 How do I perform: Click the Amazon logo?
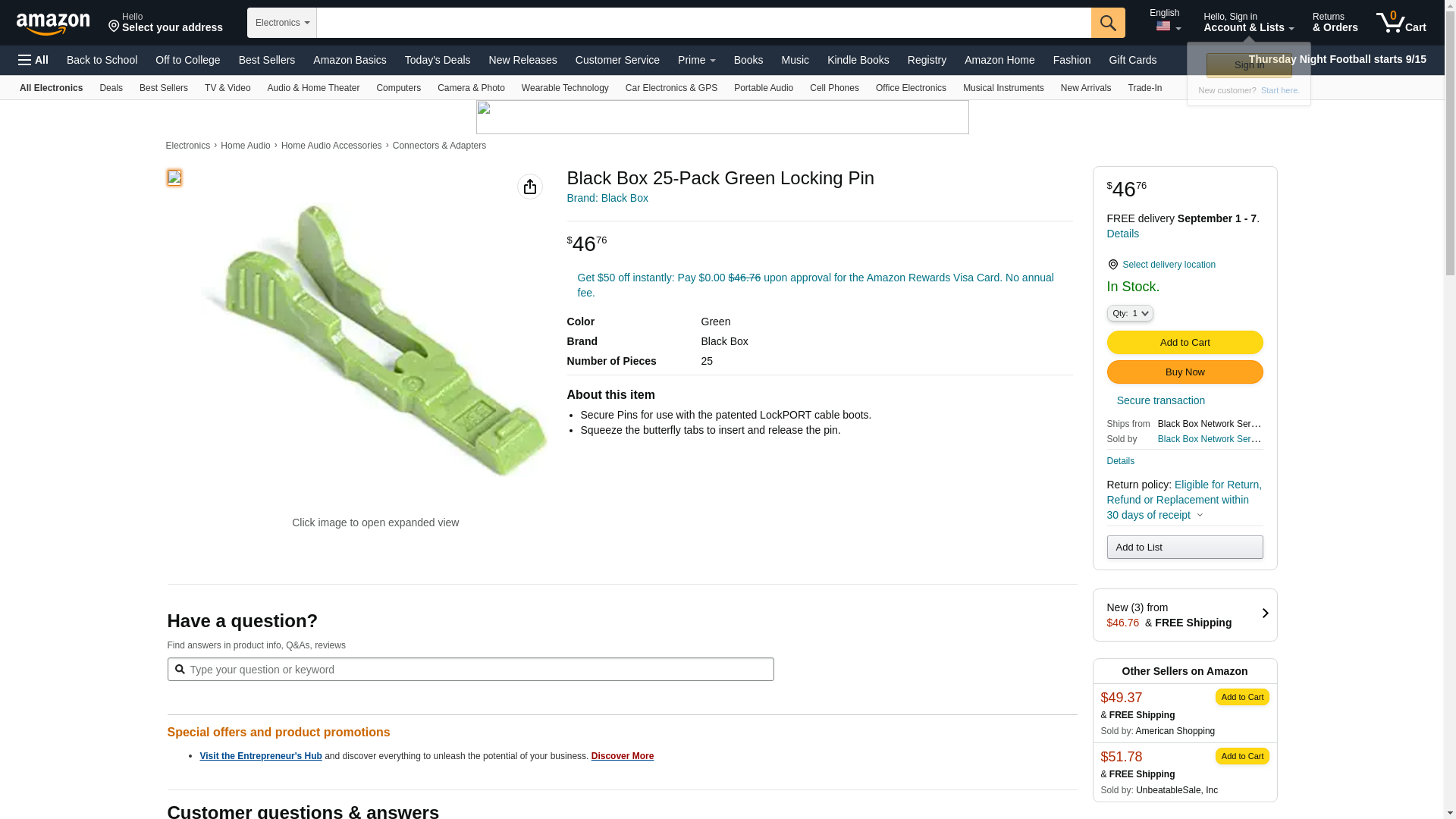[x=53, y=24]
